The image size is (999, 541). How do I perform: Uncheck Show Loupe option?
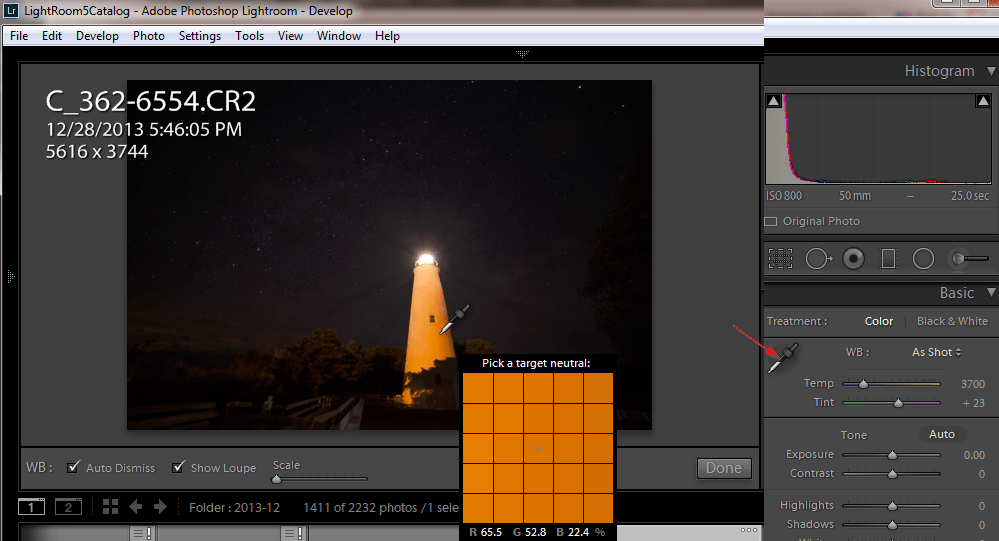pos(178,467)
